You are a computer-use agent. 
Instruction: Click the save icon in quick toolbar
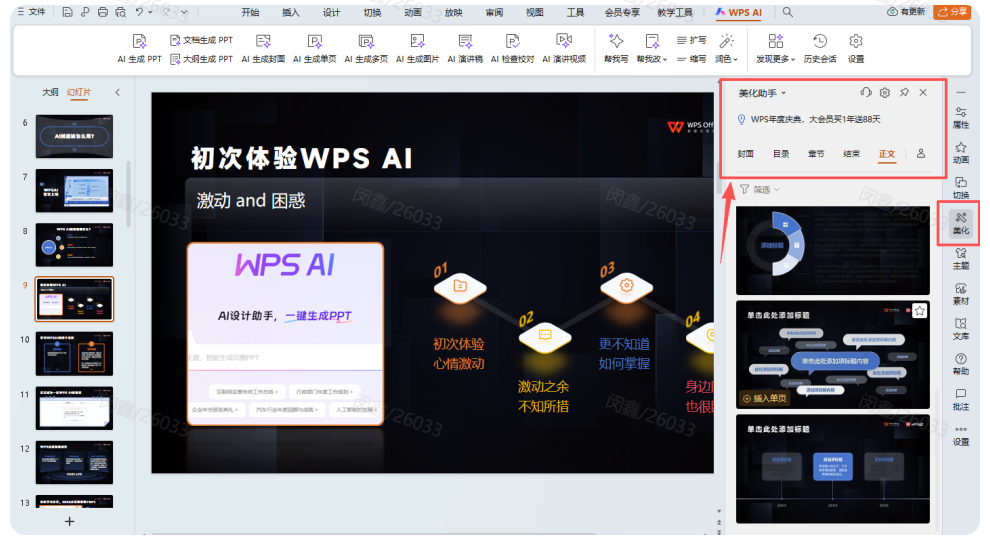click(x=67, y=12)
